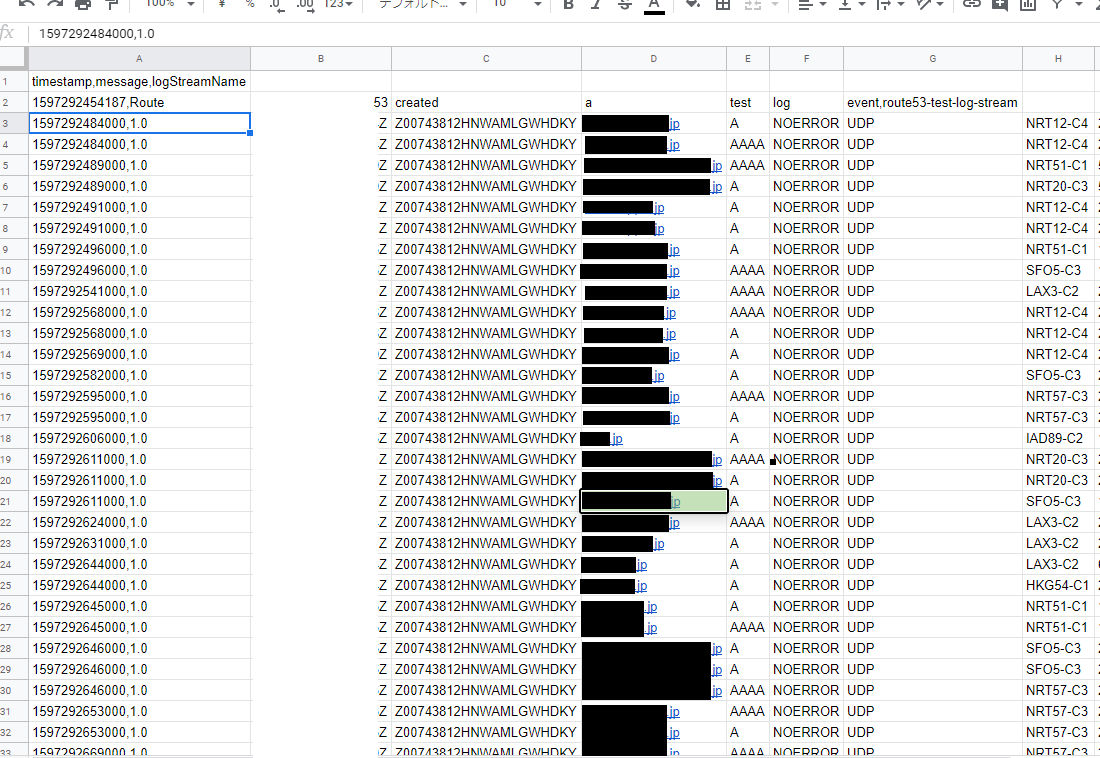Select cell '1597292582000,1.0'
Screen dimensions: 1100x758
(139, 375)
